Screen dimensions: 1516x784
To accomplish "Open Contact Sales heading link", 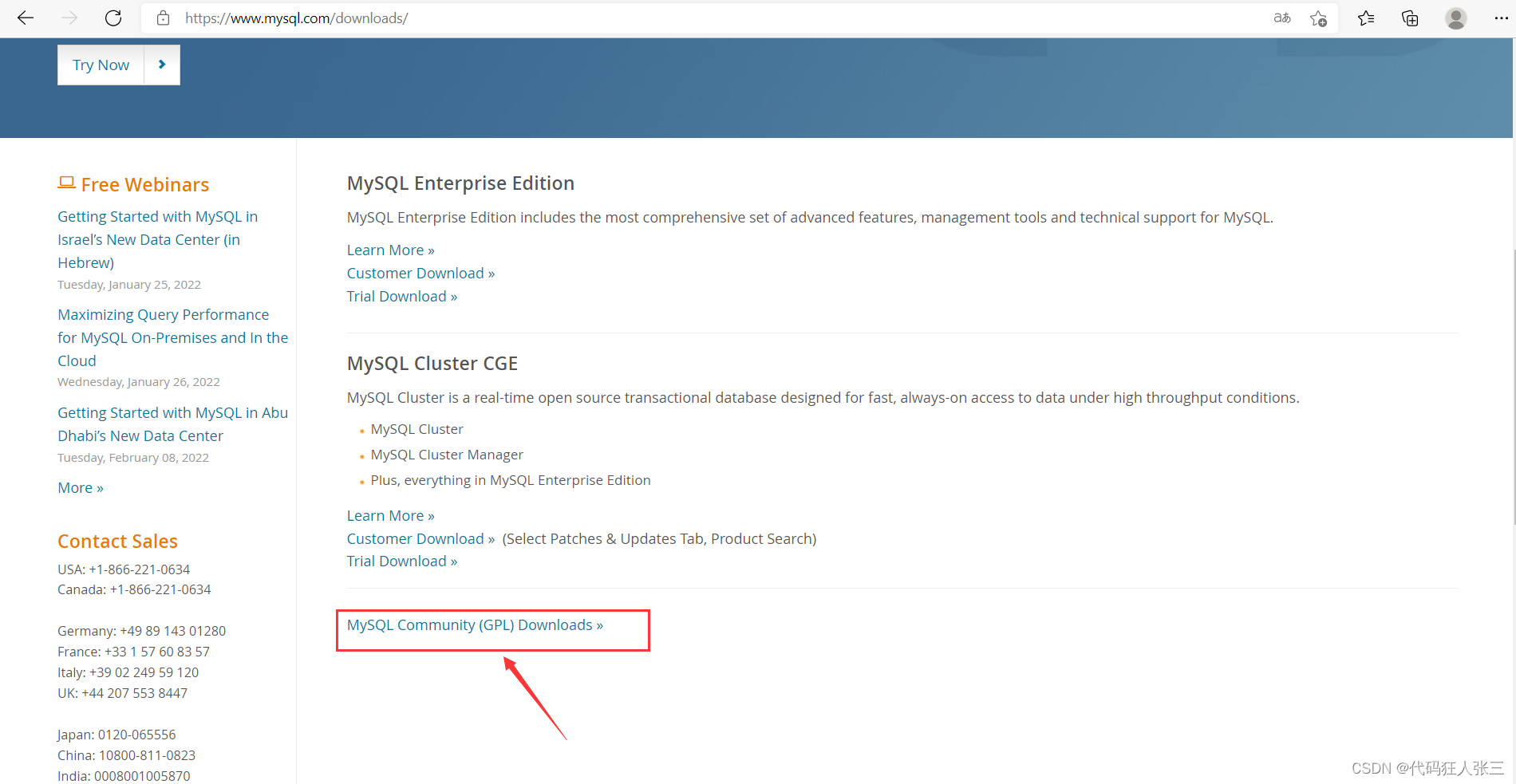I will (117, 541).
